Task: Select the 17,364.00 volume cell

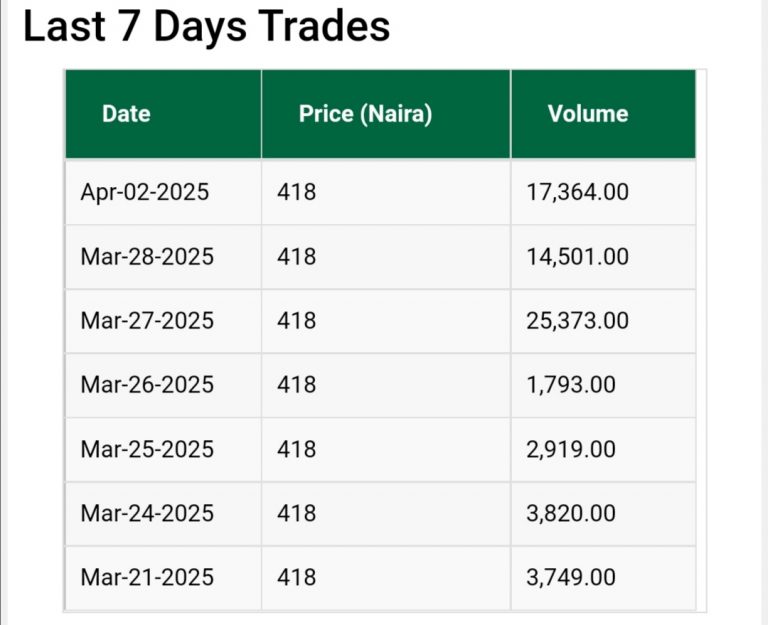Action: [x=577, y=192]
